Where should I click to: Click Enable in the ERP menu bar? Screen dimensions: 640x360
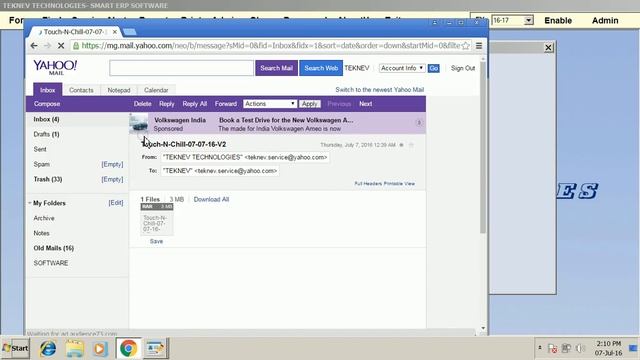click(x=558, y=20)
